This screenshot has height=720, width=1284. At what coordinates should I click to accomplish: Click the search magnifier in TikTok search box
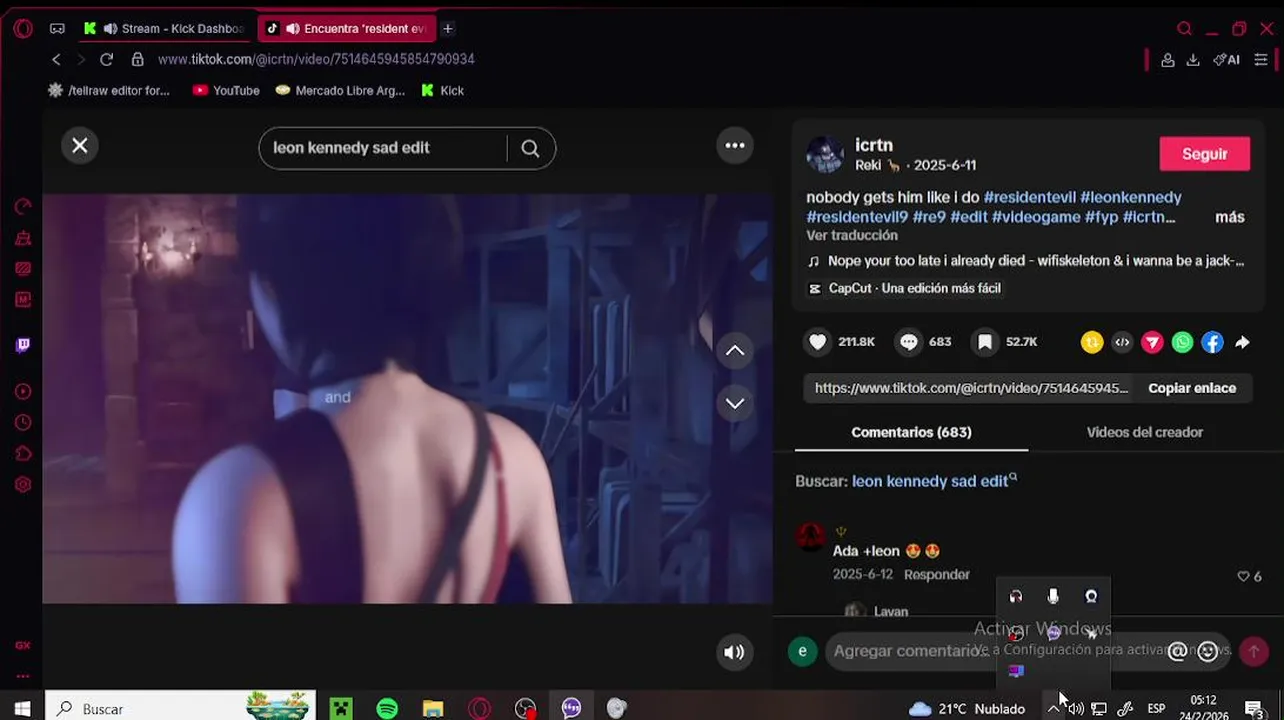pos(530,148)
